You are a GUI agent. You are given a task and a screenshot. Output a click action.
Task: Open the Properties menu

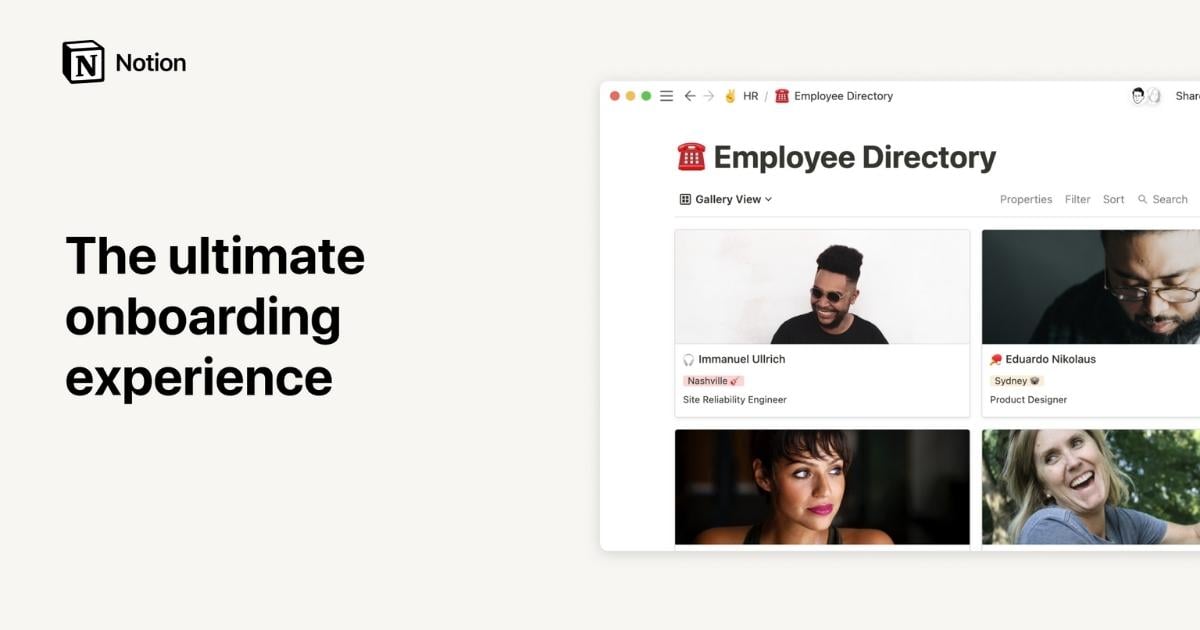pyautogui.click(x=1026, y=199)
